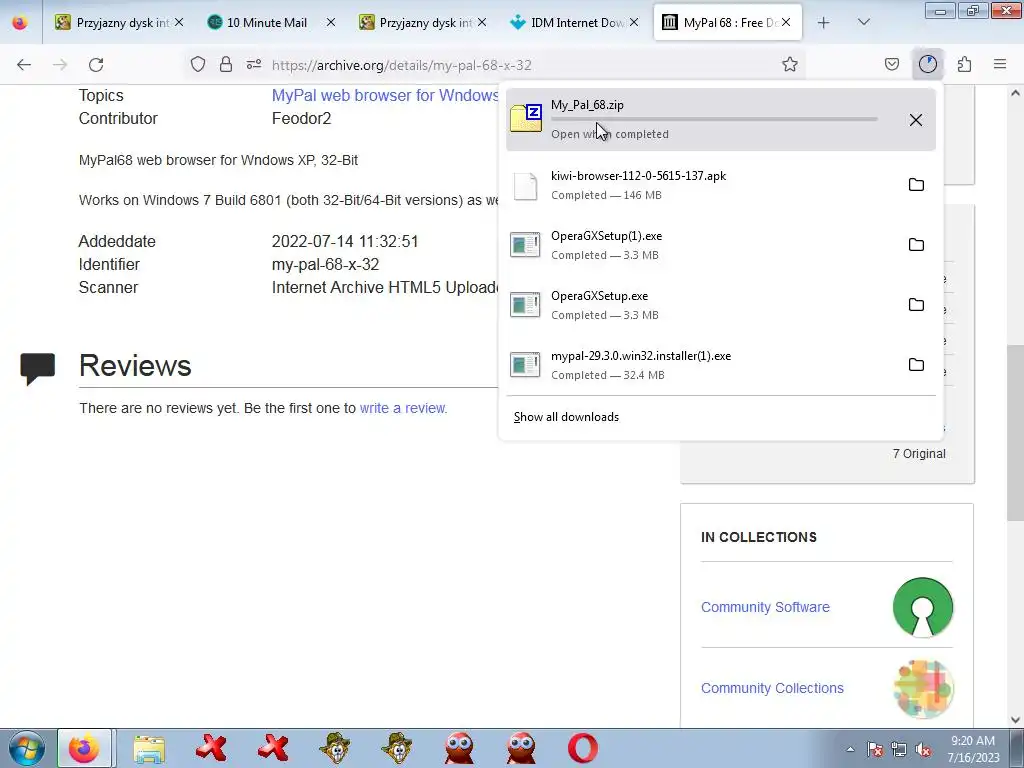Open the tracking protection shield icon
Screen dimensions: 1024x768
pyautogui.click(x=198, y=64)
